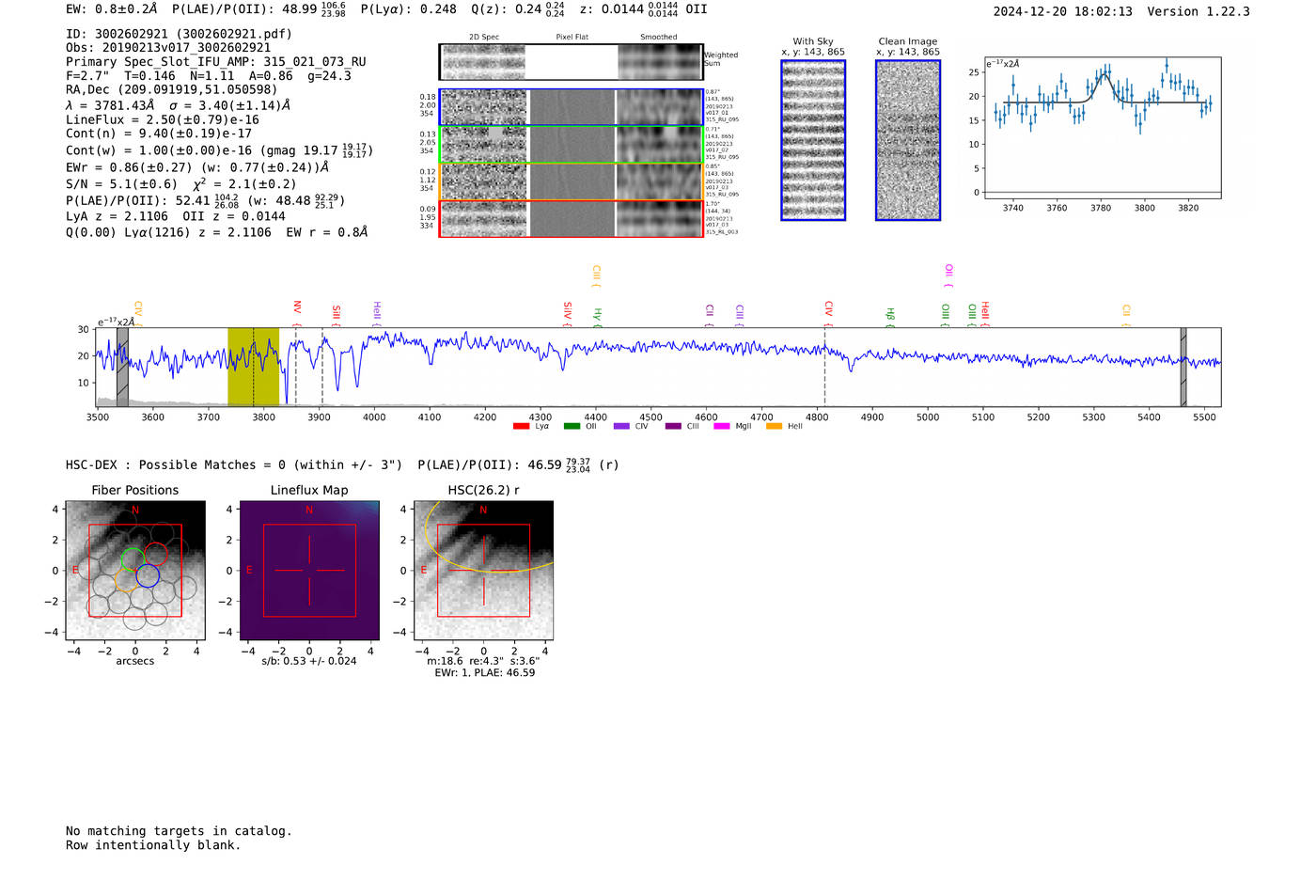Click the red SiIV line marker
This screenshot has width=1316, height=896.
pyautogui.click(x=567, y=312)
